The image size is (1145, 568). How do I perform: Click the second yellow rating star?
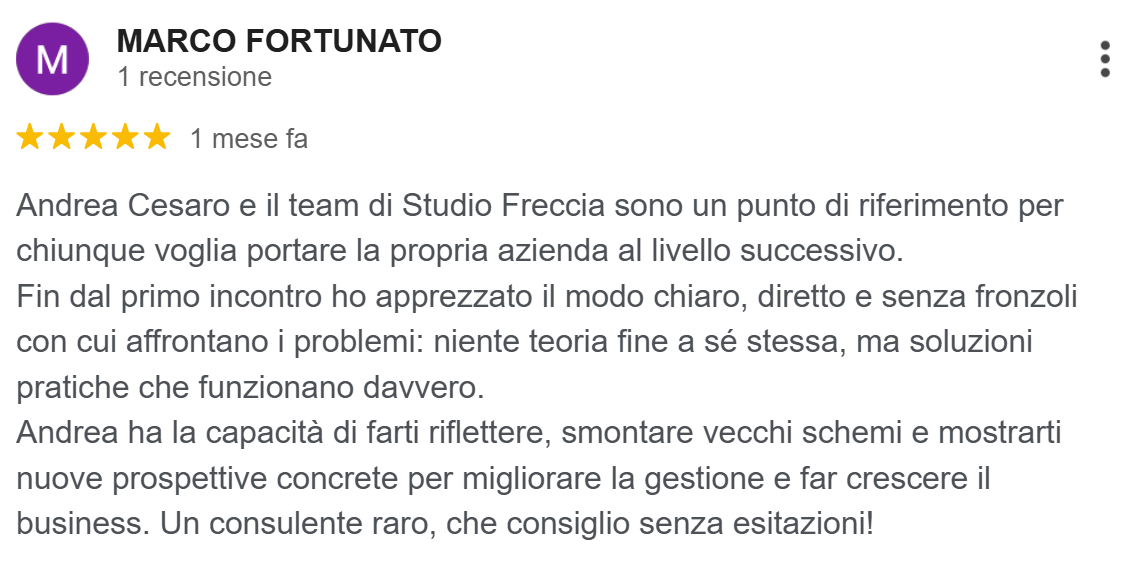coord(62,138)
